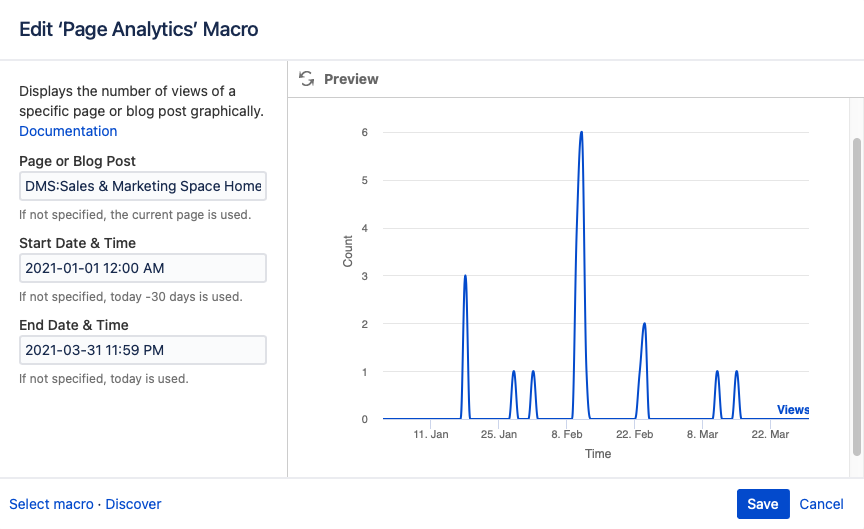The image size is (864, 529).
Task: Focus the Page or Blog Post field
Action: pos(143,186)
